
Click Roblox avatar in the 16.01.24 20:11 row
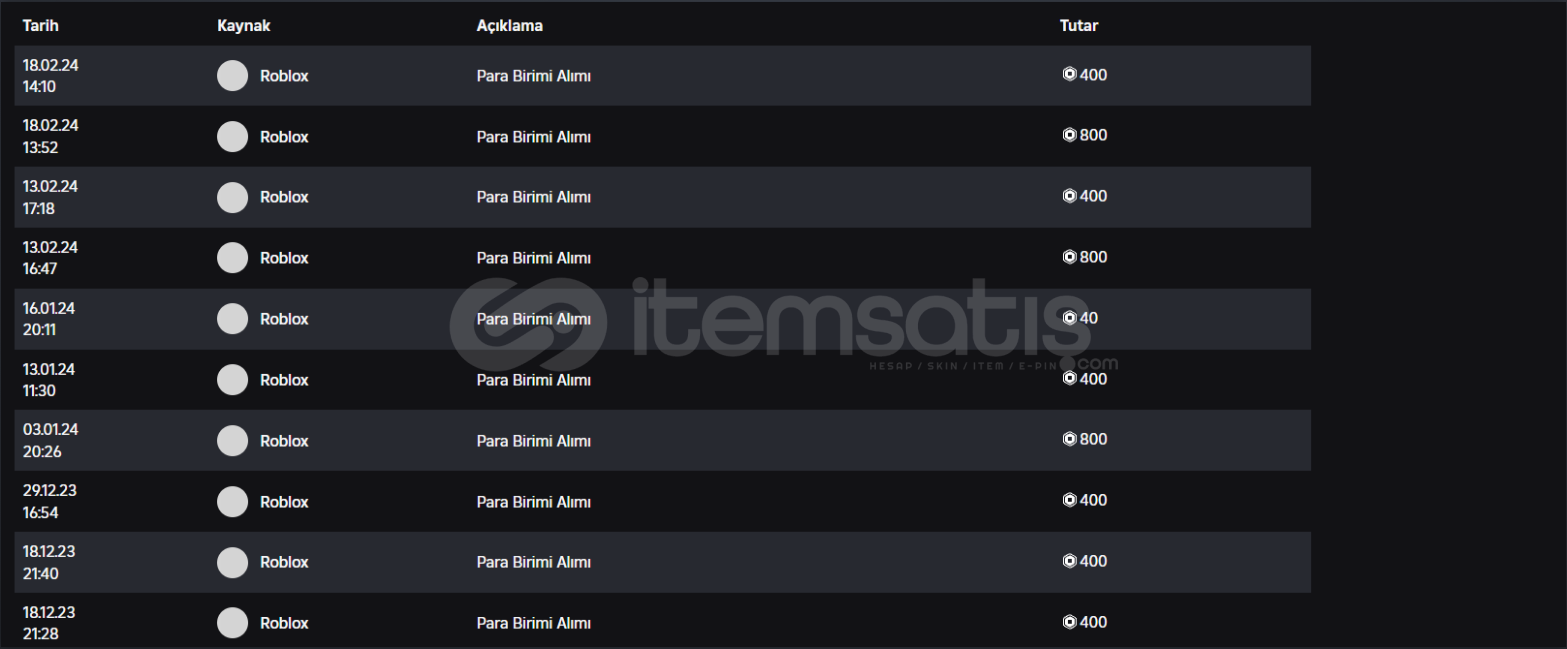[232, 319]
